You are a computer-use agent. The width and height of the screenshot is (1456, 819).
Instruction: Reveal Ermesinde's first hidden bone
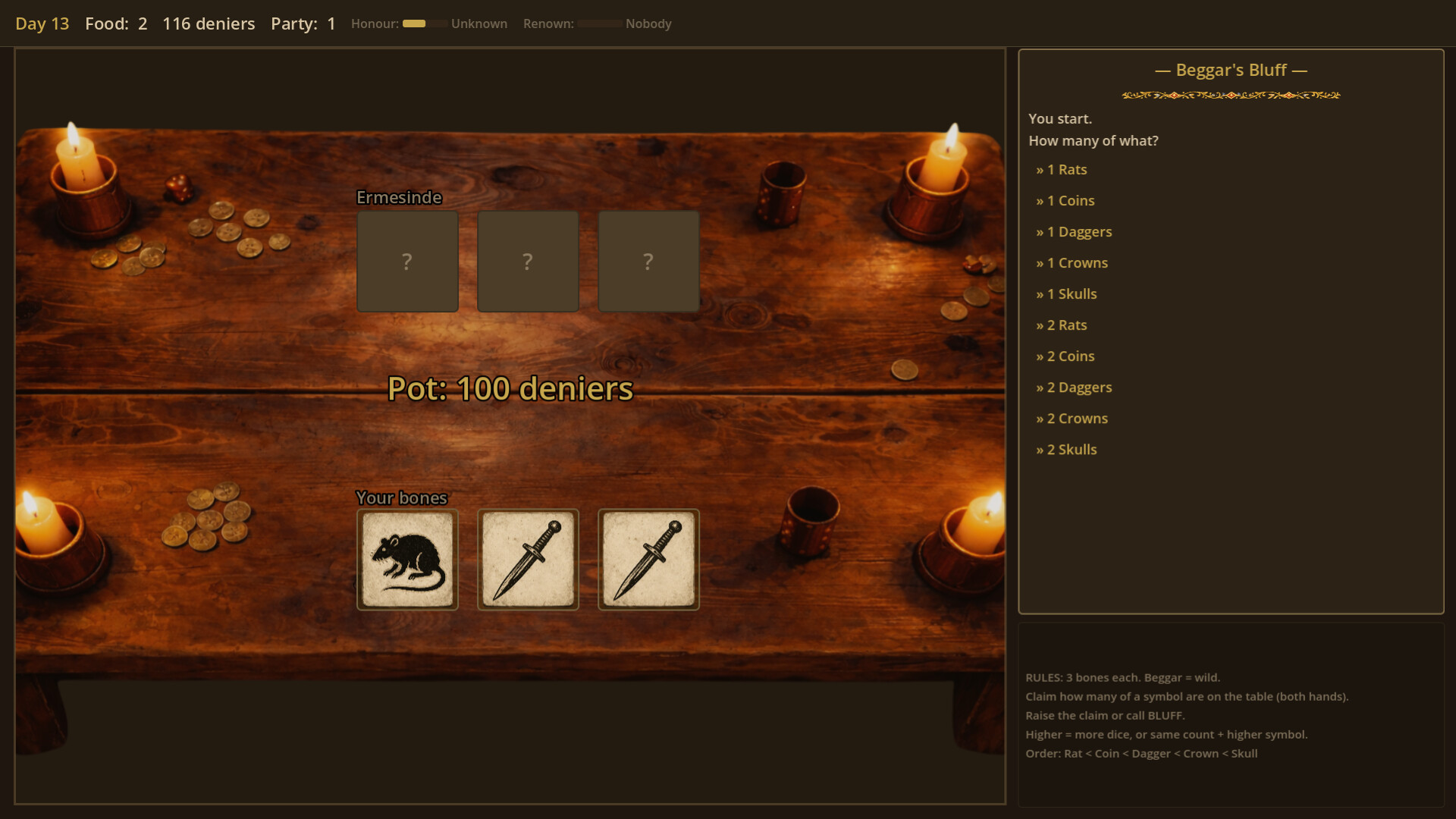pyautogui.click(x=407, y=261)
